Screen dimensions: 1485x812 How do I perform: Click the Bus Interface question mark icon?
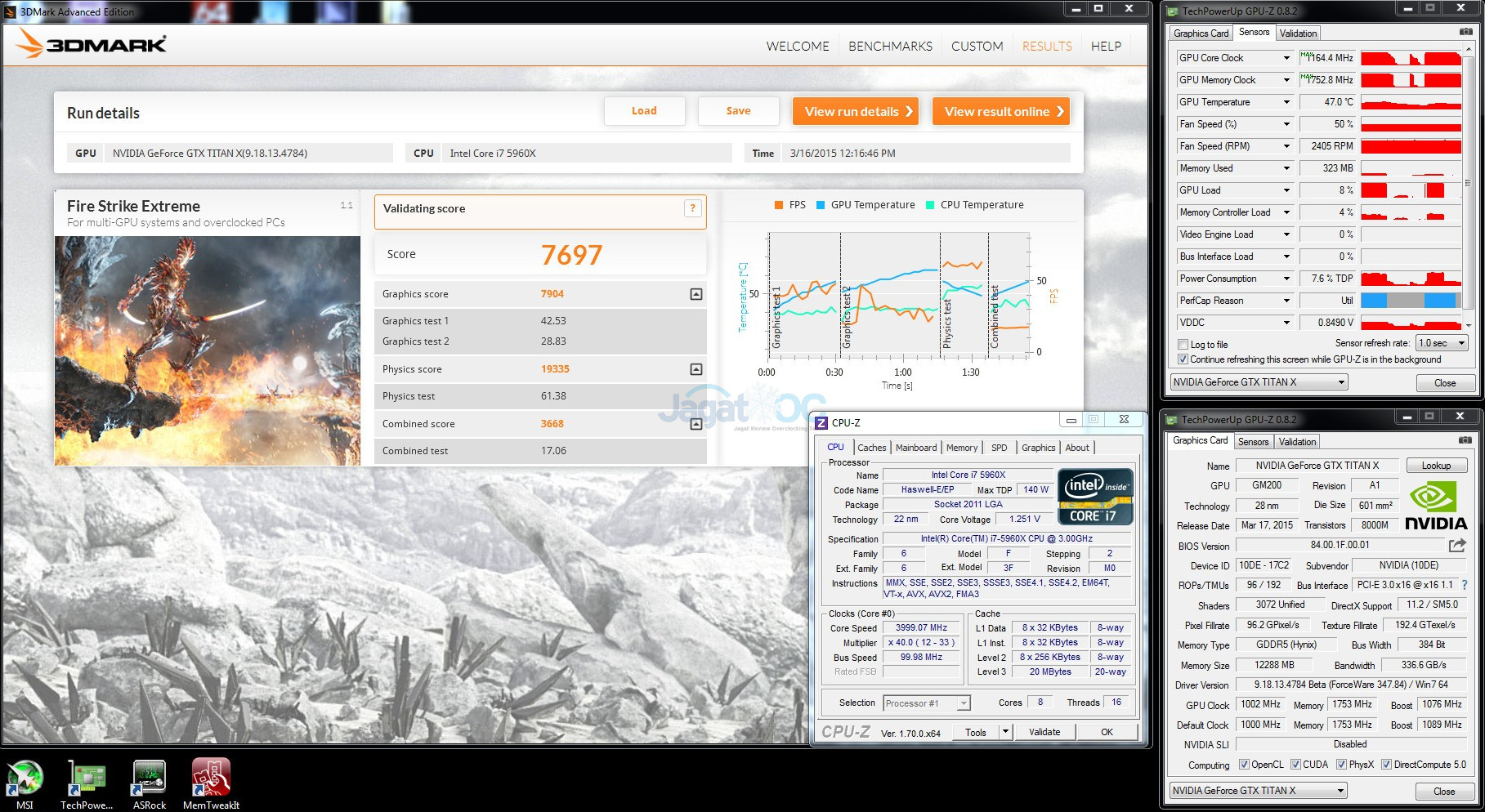click(x=1464, y=585)
